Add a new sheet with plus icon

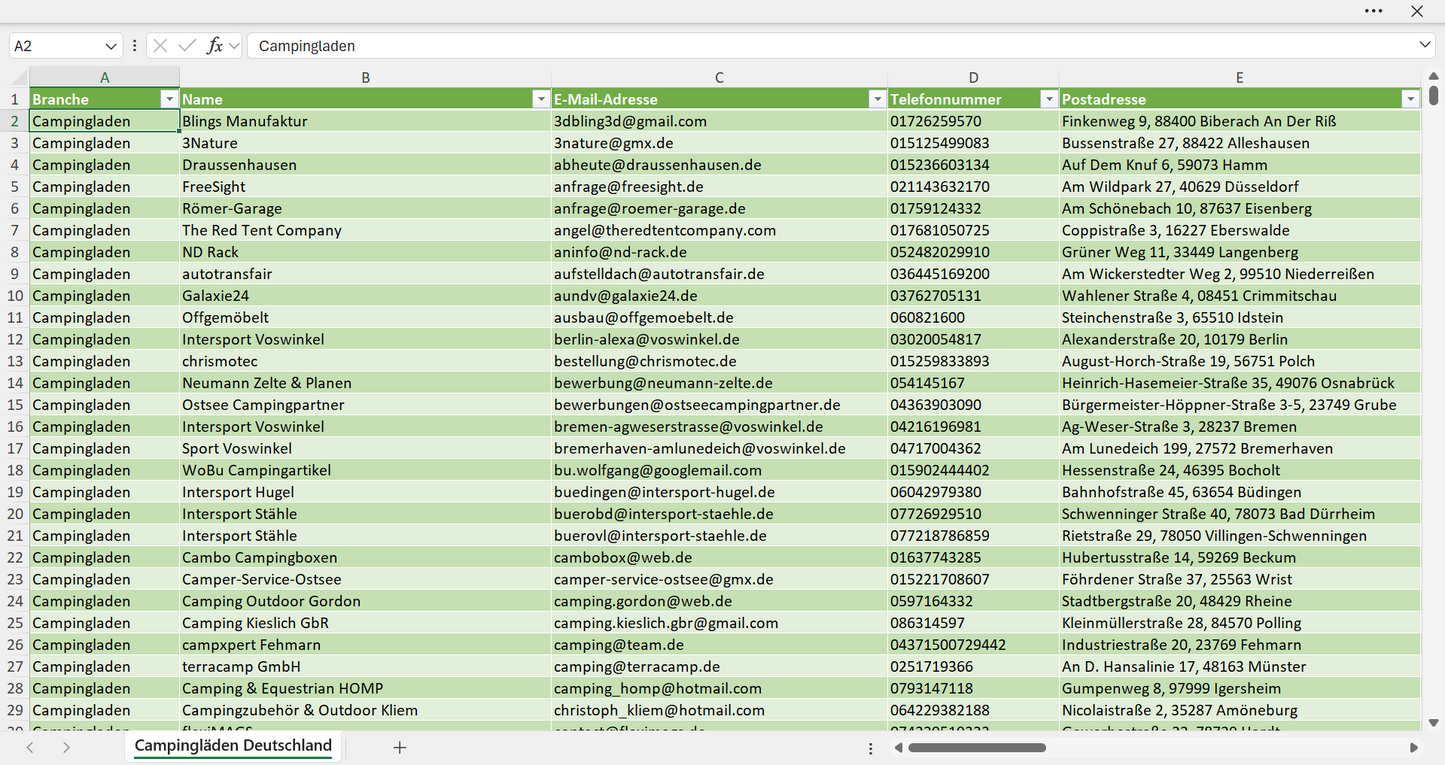pyautogui.click(x=400, y=747)
